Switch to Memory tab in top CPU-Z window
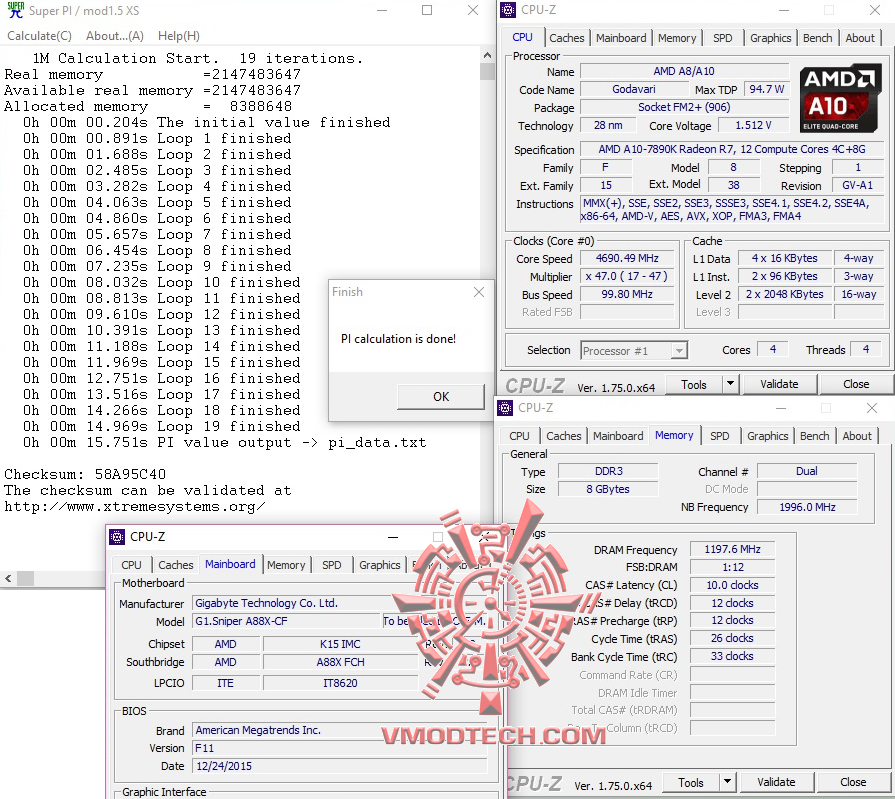 tap(677, 38)
